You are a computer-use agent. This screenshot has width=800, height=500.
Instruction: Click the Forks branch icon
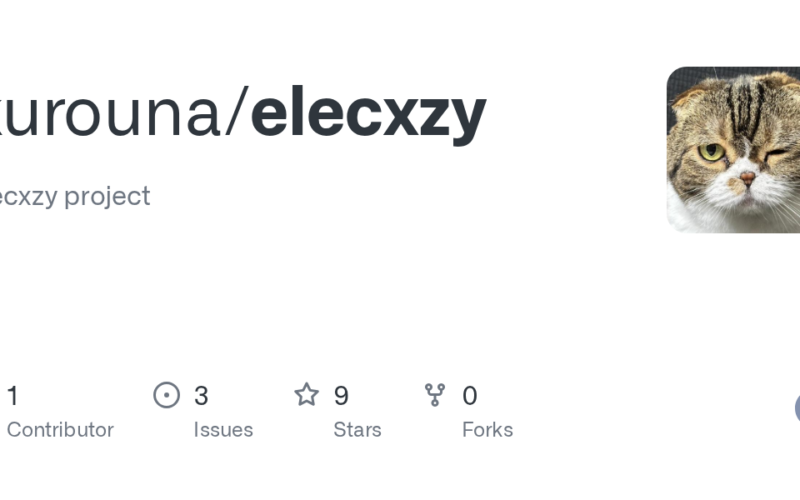pyautogui.click(x=435, y=395)
